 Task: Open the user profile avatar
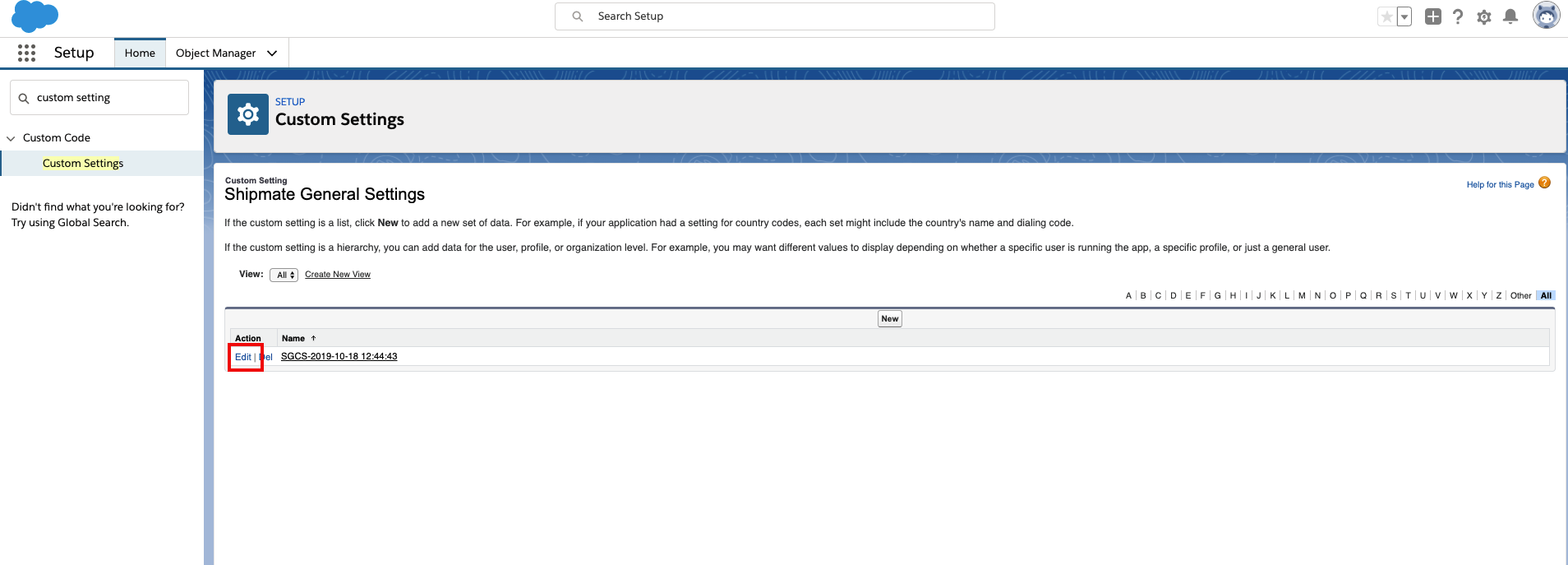tap(1547, 16)
